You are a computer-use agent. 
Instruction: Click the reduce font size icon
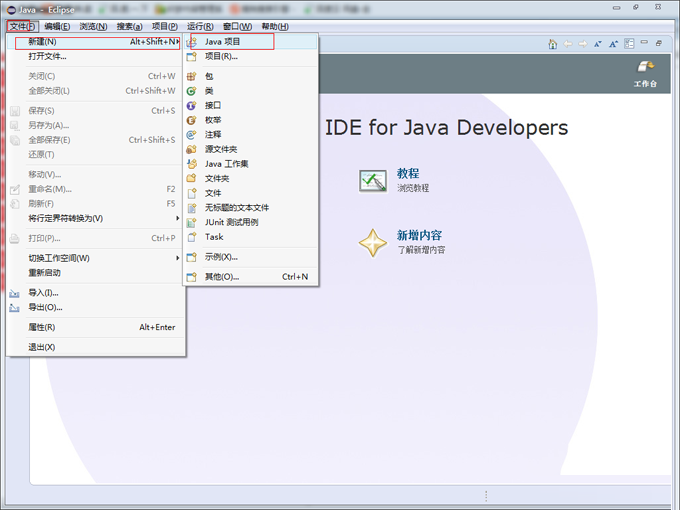(598, 44)
